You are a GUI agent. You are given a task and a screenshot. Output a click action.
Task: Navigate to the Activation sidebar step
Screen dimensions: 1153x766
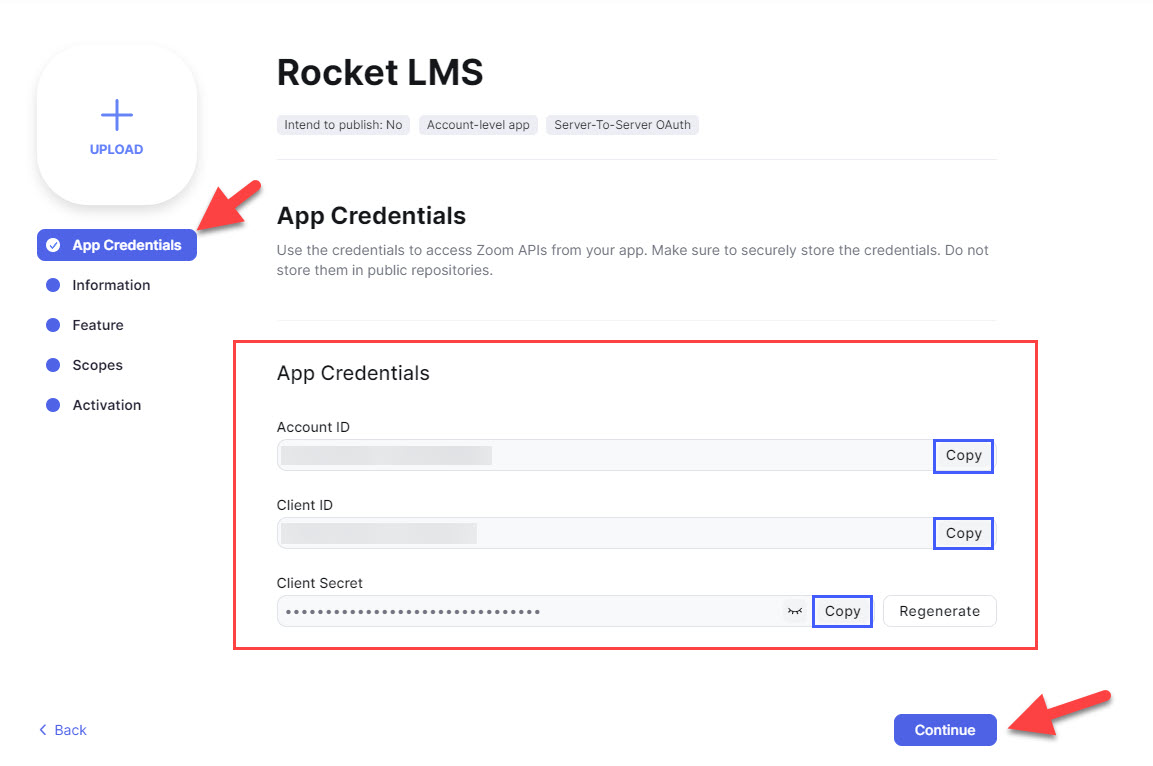click(x=107, y=405)
